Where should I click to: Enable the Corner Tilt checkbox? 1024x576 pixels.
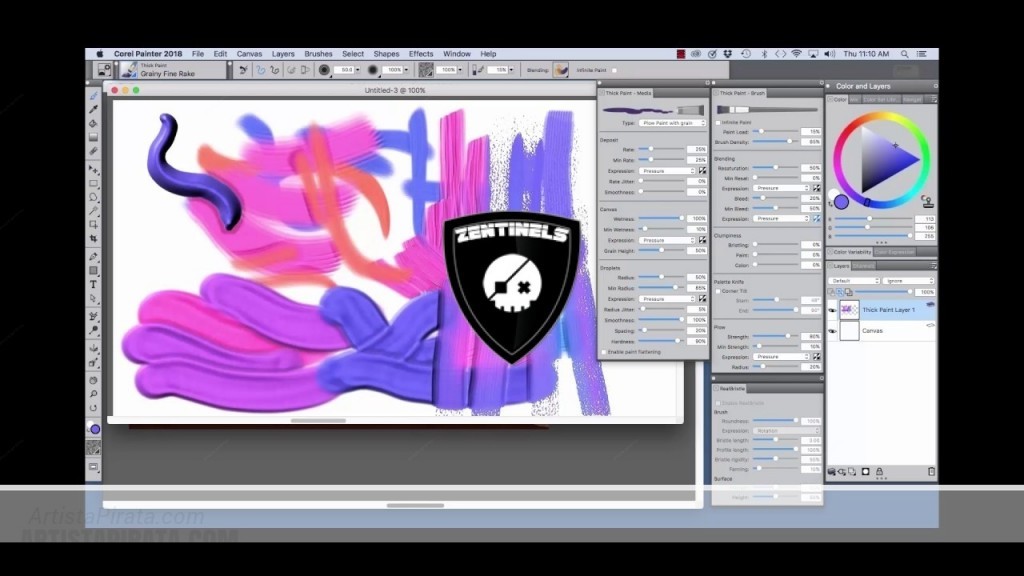pos(718,291)
